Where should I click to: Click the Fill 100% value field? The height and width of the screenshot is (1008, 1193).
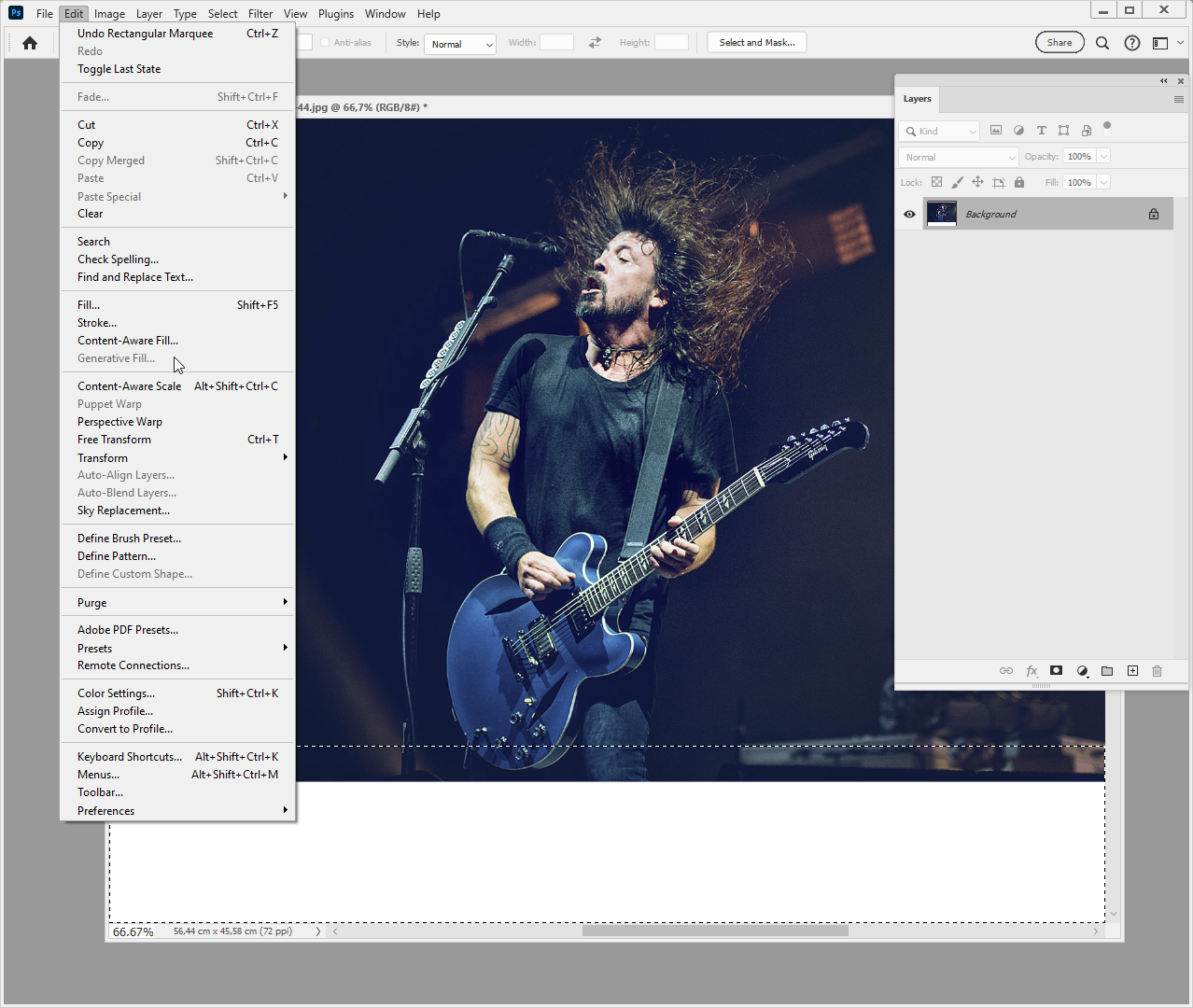1080,183
